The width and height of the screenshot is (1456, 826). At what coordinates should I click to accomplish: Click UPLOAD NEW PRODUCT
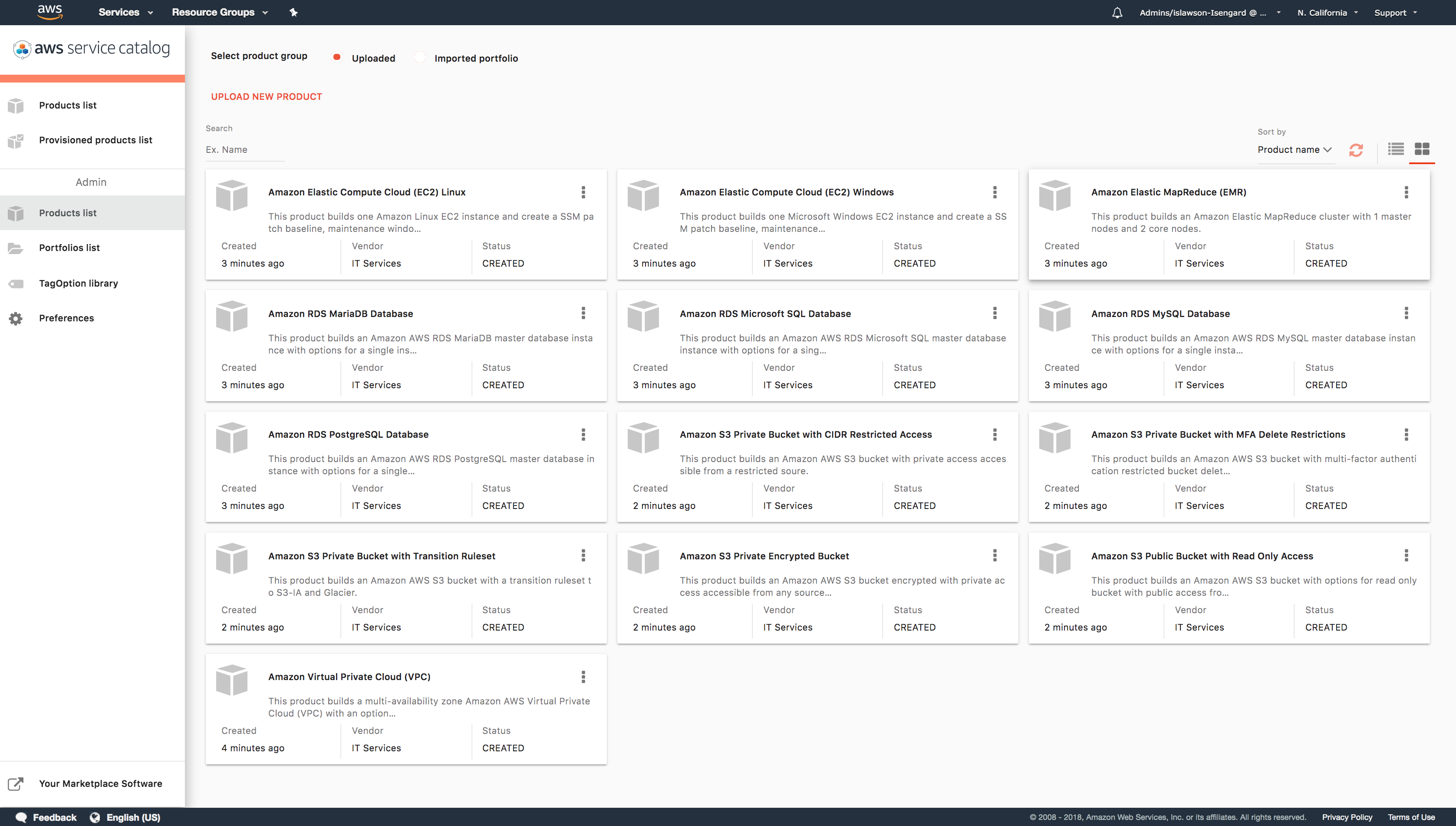coord(267,96)
